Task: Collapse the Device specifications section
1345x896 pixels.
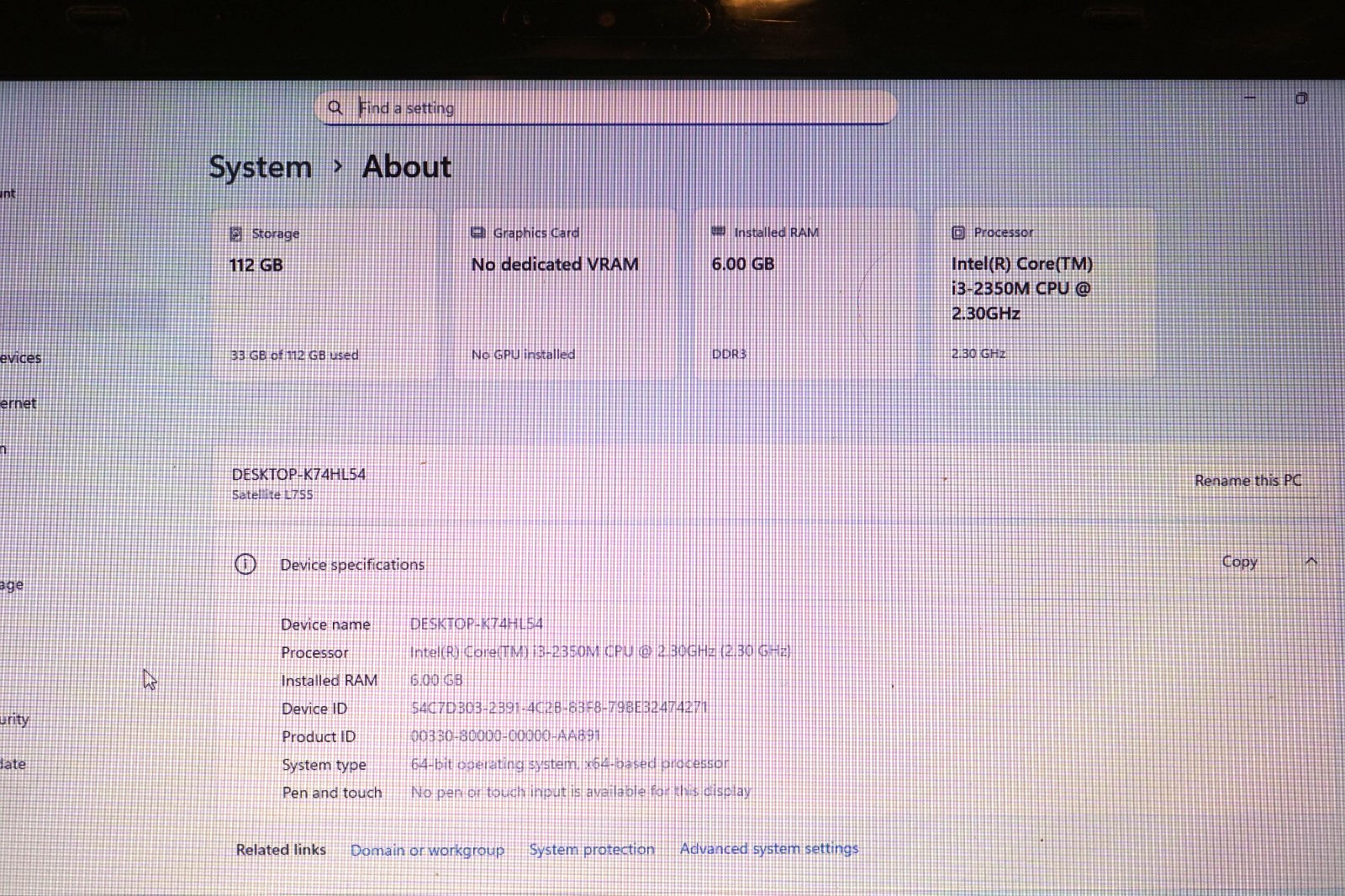Action: coord(1311,561)
